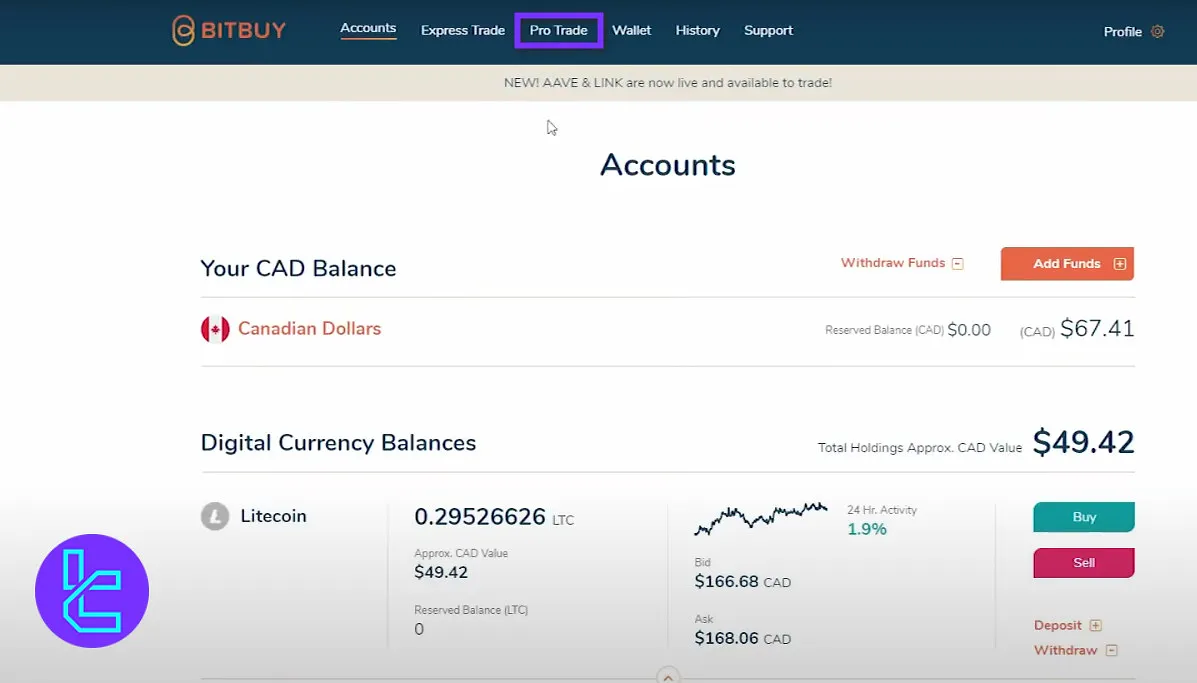1197x683 pixels.
Task: Open the History page
Action: pyautogui.click(x=697, y=30)
